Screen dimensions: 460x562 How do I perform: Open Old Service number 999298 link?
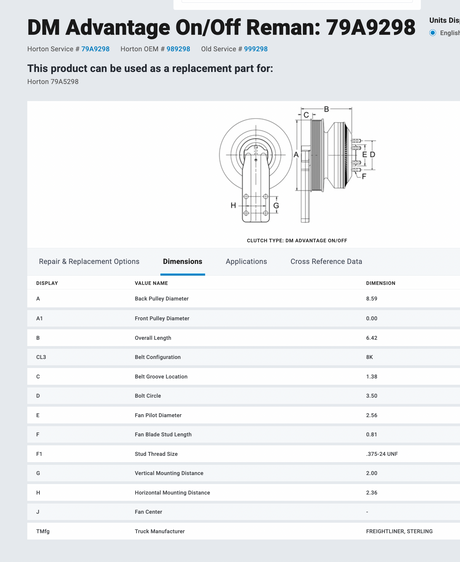(x=256, y=49)
